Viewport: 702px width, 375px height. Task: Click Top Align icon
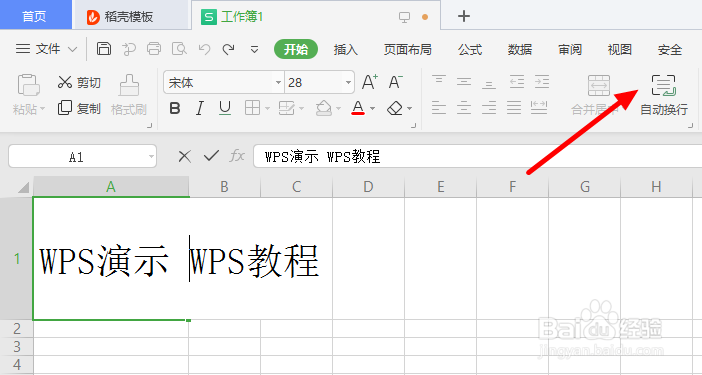(439, 81)
